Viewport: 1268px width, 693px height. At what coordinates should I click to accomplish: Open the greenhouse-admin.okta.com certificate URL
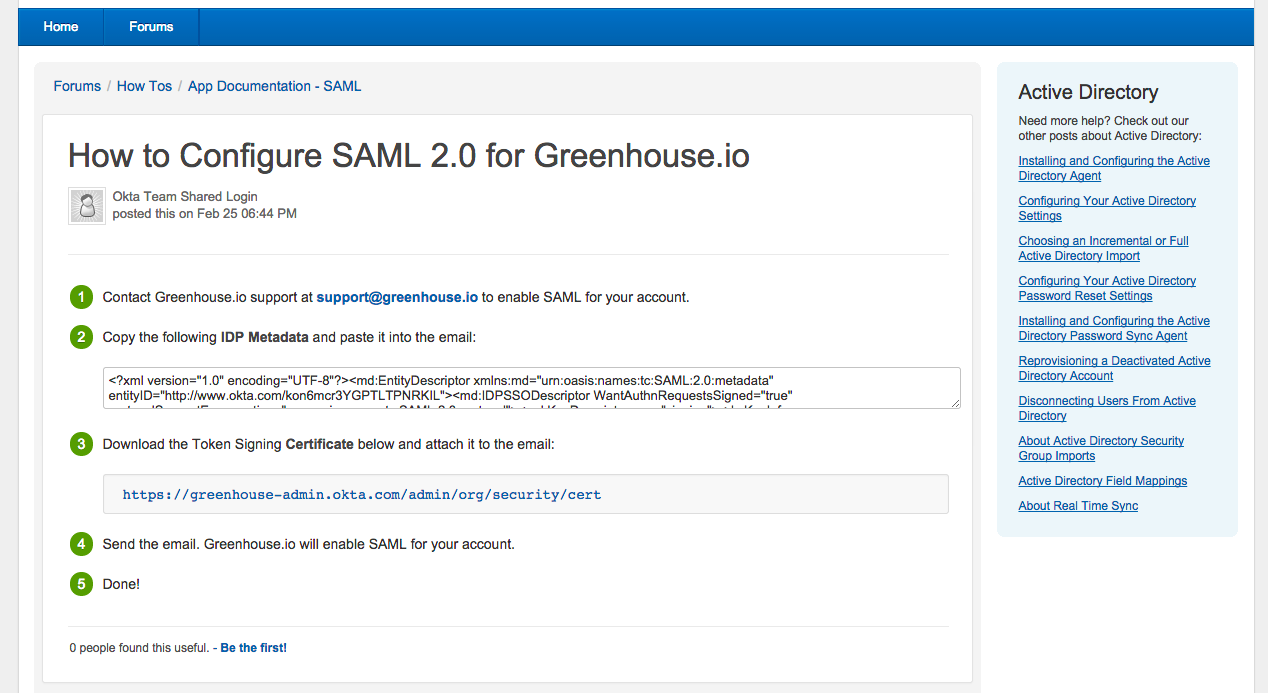click(x=362, y=494)
